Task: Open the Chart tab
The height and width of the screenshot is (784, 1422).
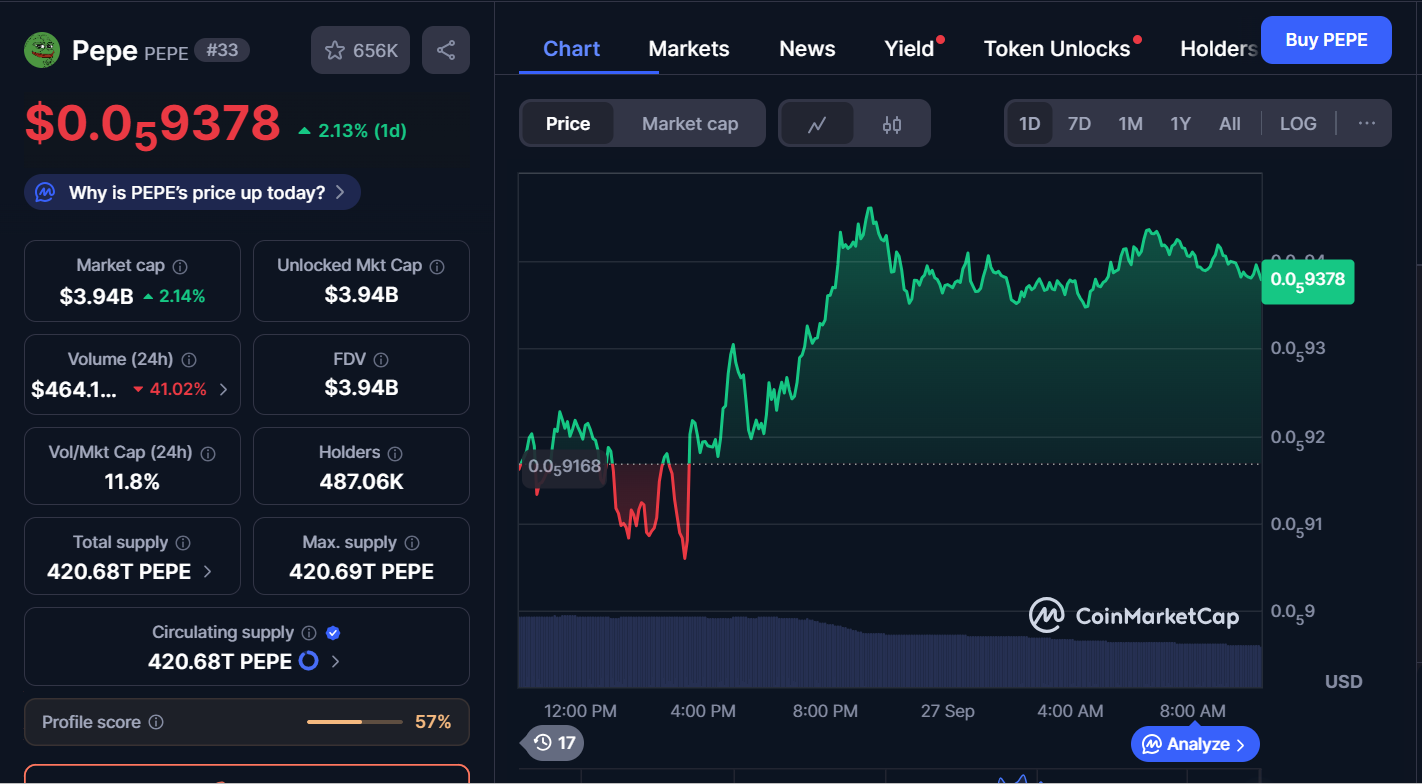Action: [572, 49]
